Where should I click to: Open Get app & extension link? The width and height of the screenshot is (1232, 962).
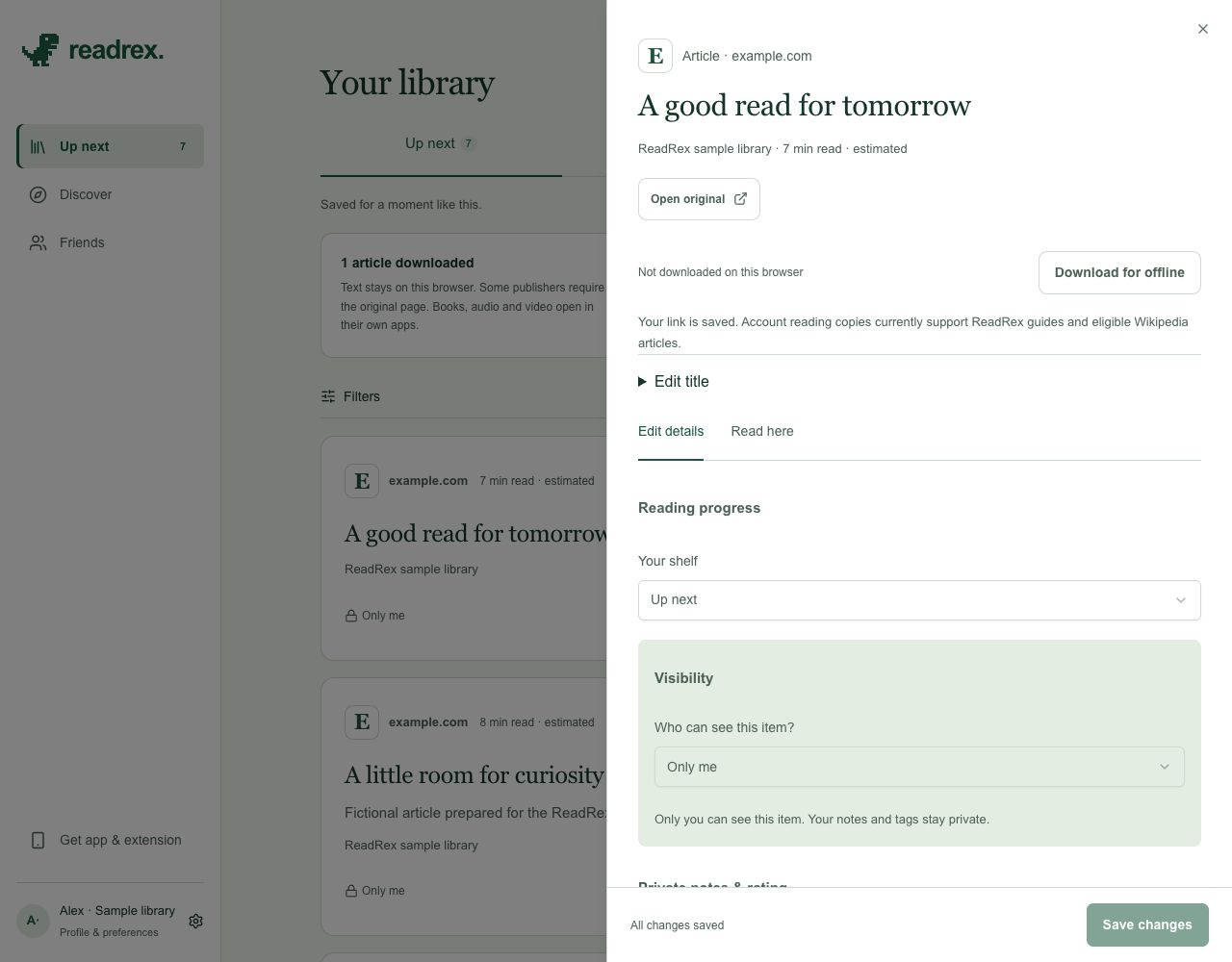[111, 840]
